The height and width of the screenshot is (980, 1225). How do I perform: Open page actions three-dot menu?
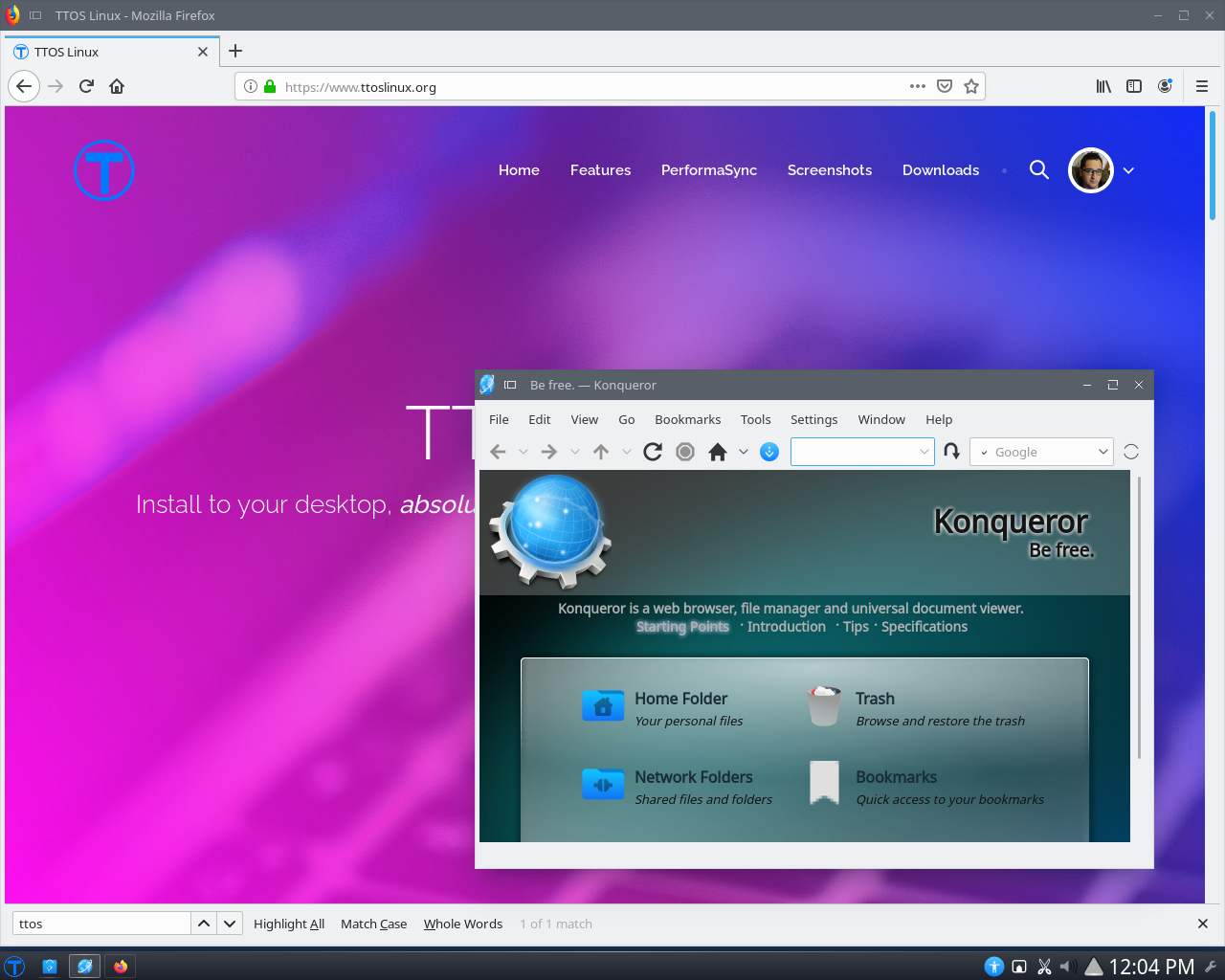pos(918,86)
